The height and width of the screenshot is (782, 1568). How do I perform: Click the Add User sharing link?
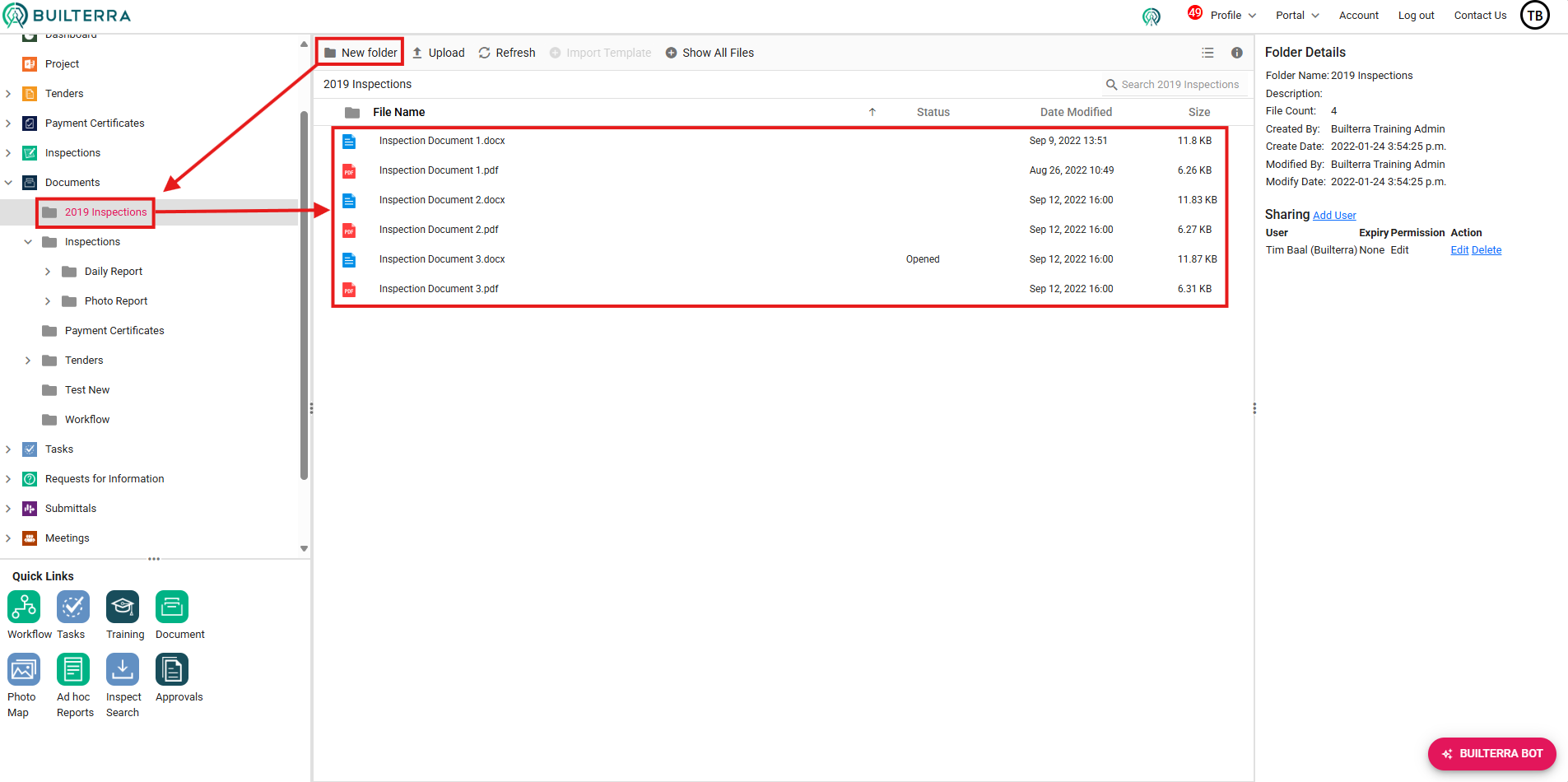click(x=1334, y=216)
